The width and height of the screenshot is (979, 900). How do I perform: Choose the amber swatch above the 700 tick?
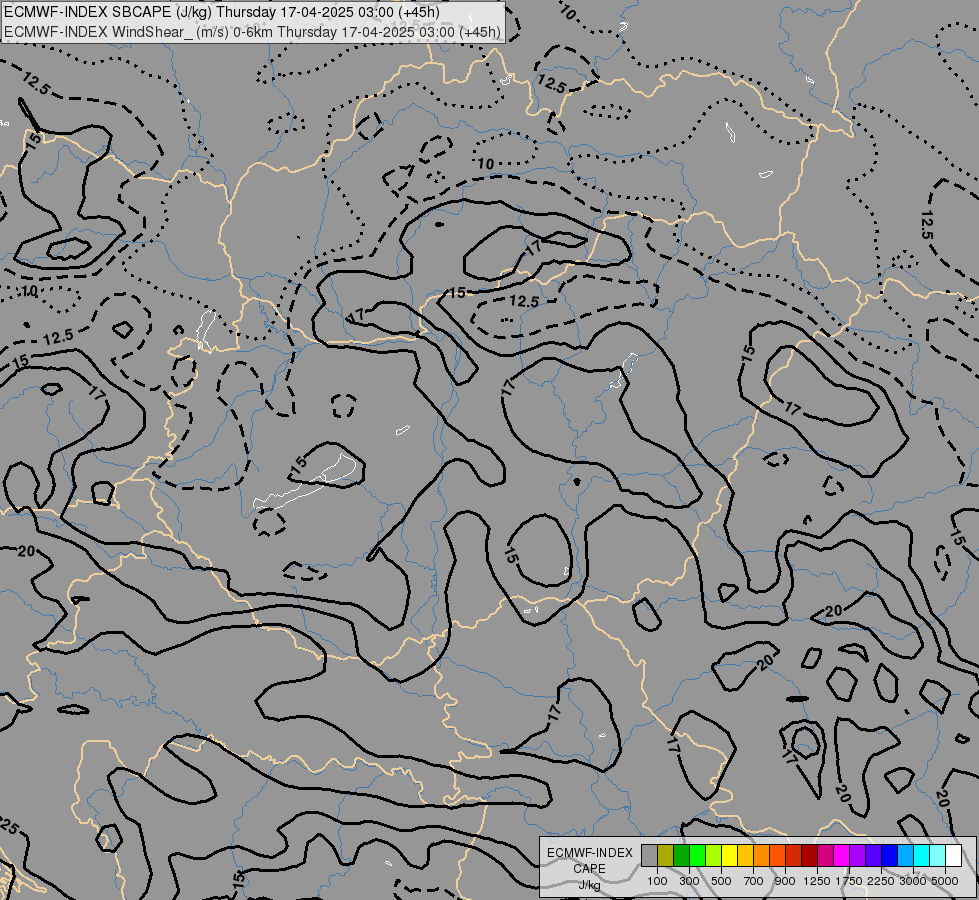click(x=745, y=856)
